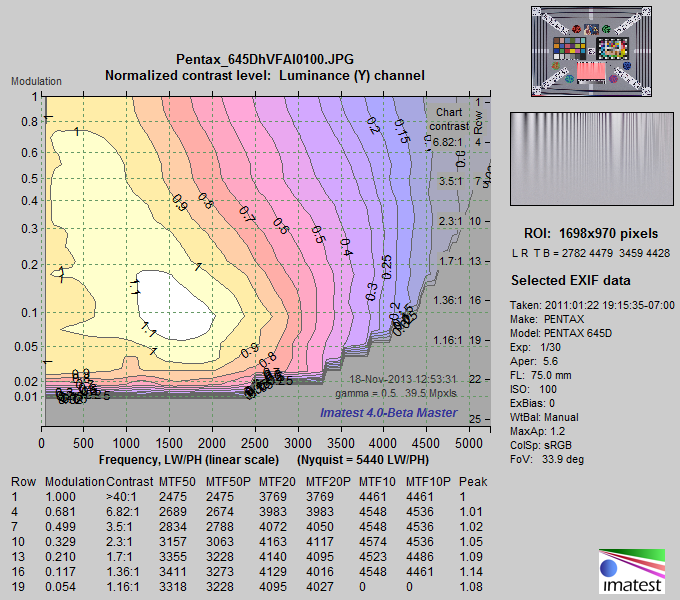680x600 pixels.
Task: Click the Imatest logo icon
Action: point(632,571)
